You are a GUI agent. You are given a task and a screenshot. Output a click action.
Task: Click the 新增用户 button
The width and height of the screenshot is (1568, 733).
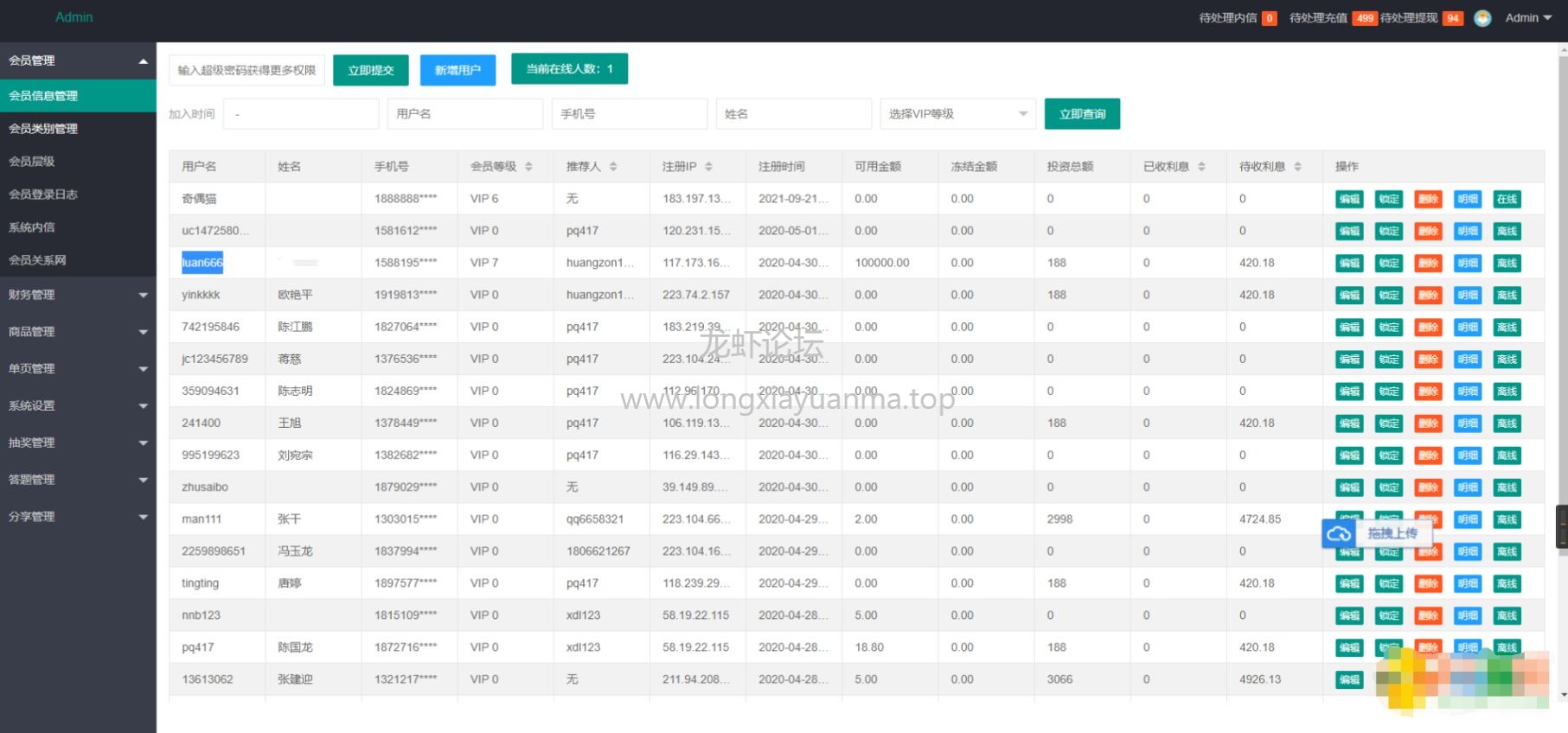pos(458,70)
